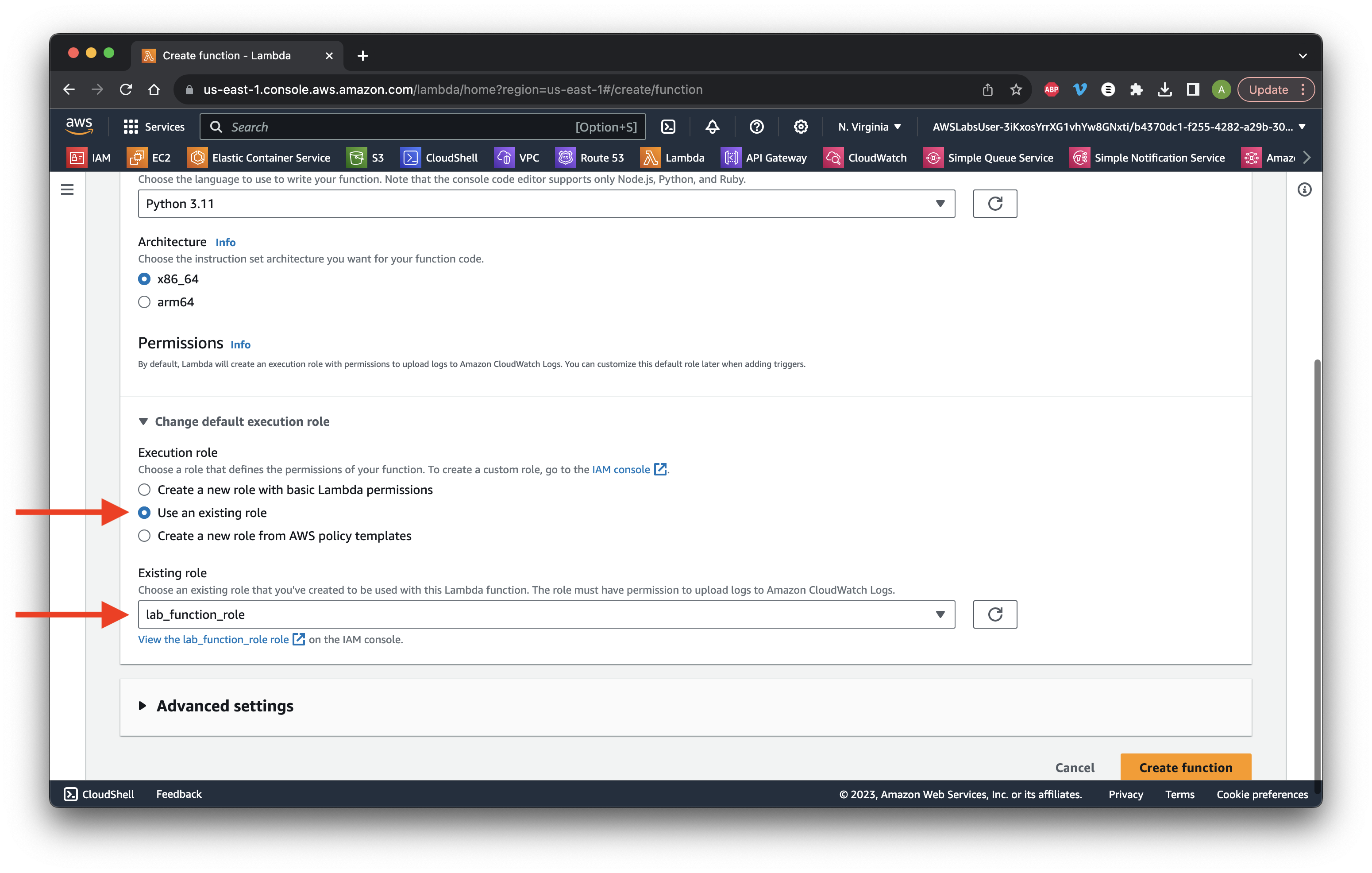Open the Chrome Update menu
The width and height of the screenshot is (1372, 873).
(1276, 89)
